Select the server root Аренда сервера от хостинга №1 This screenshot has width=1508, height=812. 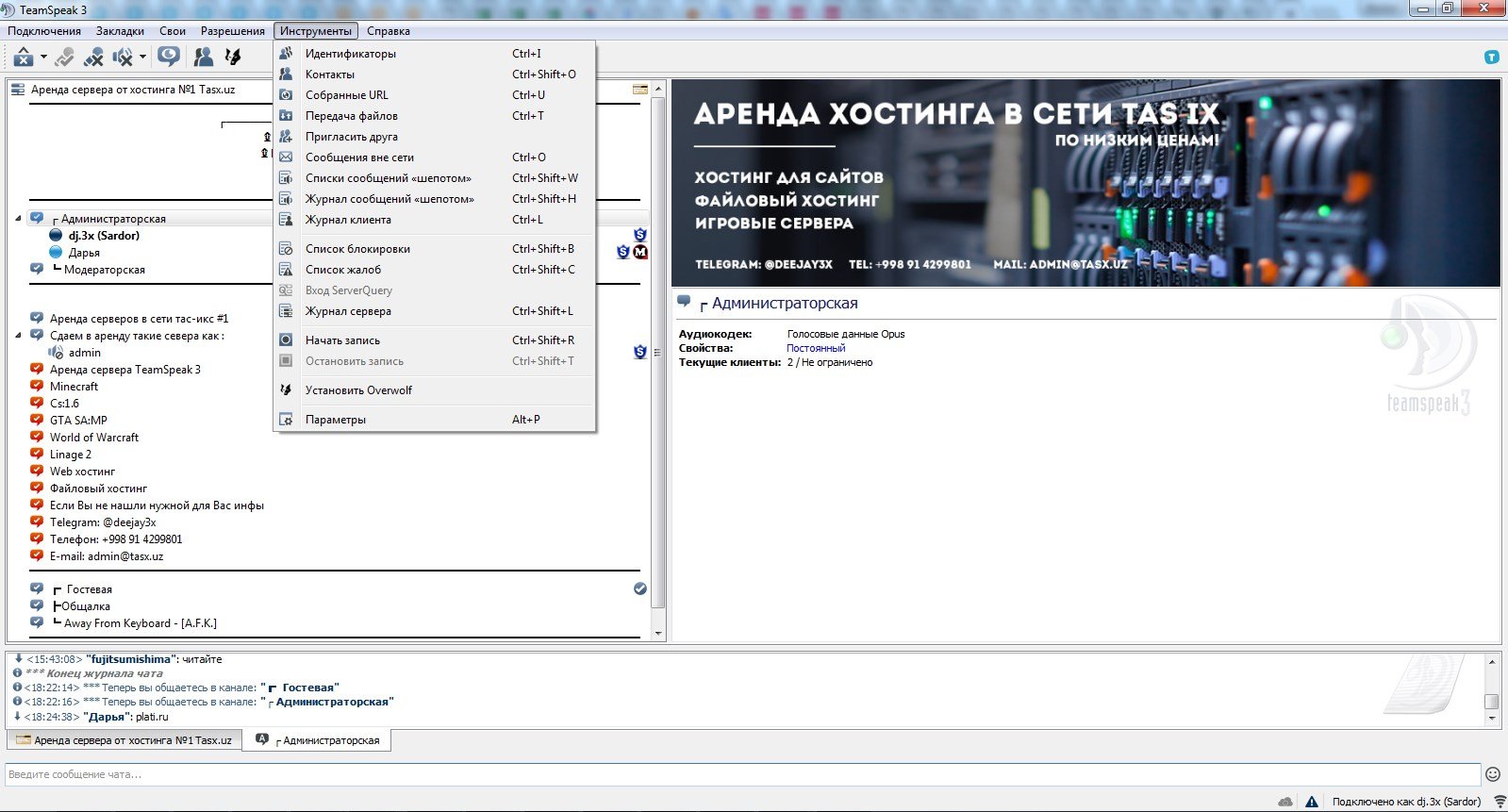point(133,90)
